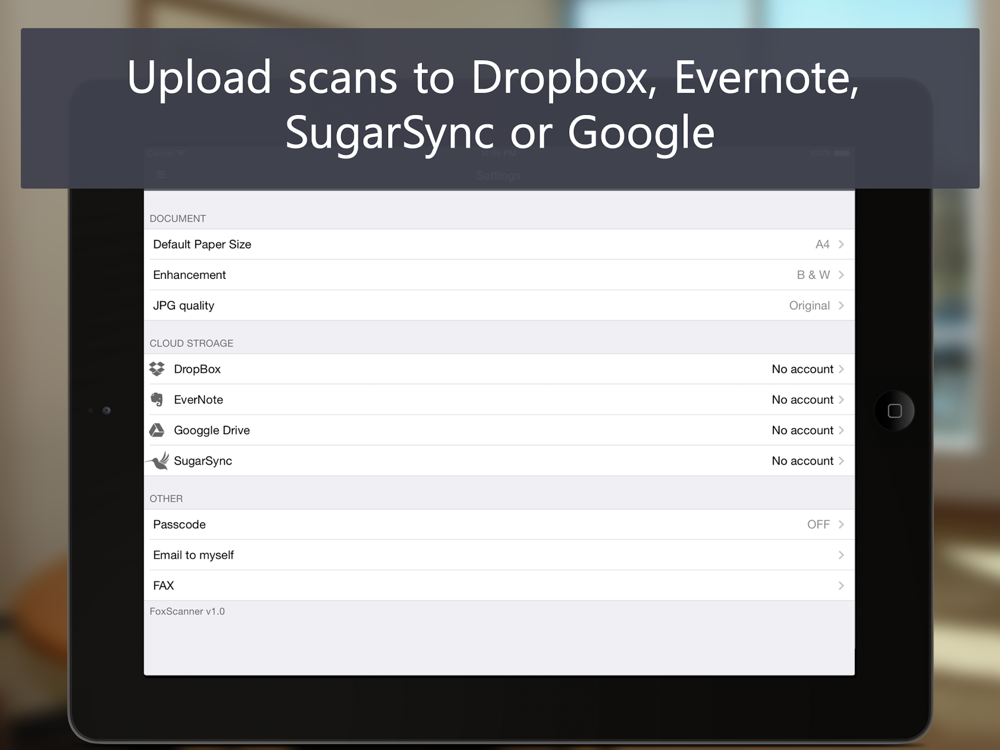The image size is (1000, 750).
Task: Expand chevron next to OFF value
Action: pos(841,524)
